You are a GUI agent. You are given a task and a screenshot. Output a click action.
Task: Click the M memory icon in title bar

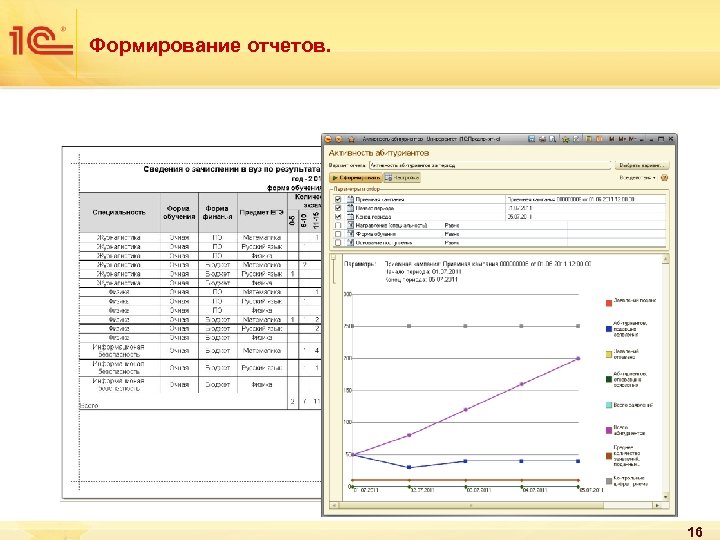(x=612, y=139)
